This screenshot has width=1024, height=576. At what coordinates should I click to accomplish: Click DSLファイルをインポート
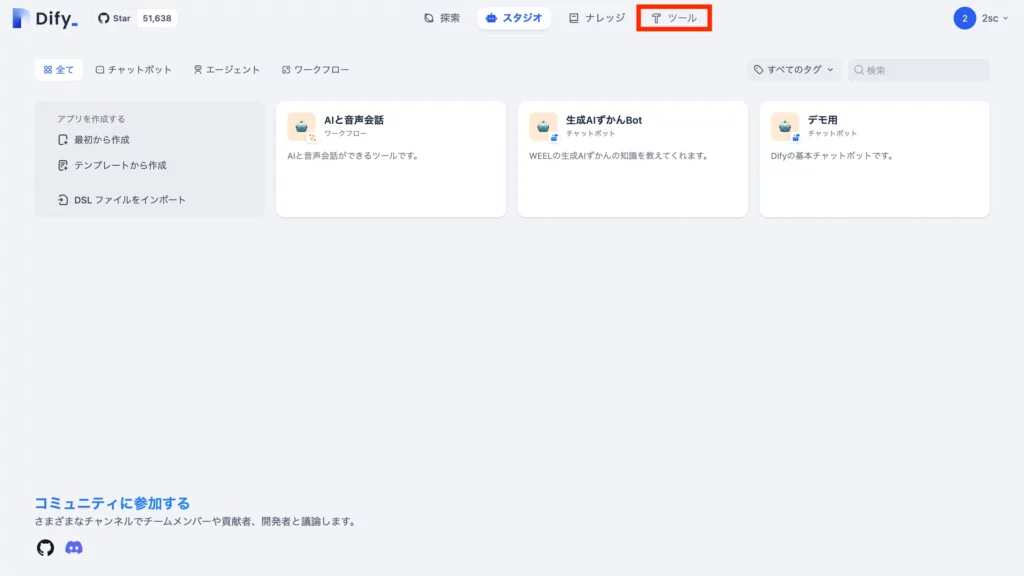pyautogui.click(x=120, y=201)
